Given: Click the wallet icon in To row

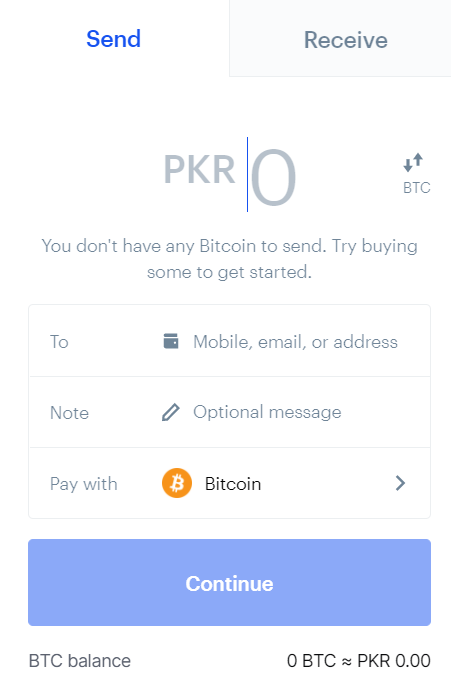Looking at the screenshot, I should [x=171, y=341].
